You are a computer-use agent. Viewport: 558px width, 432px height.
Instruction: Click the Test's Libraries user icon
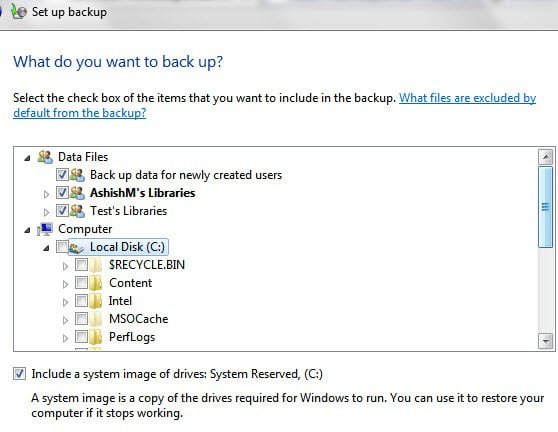coord(77,211)
